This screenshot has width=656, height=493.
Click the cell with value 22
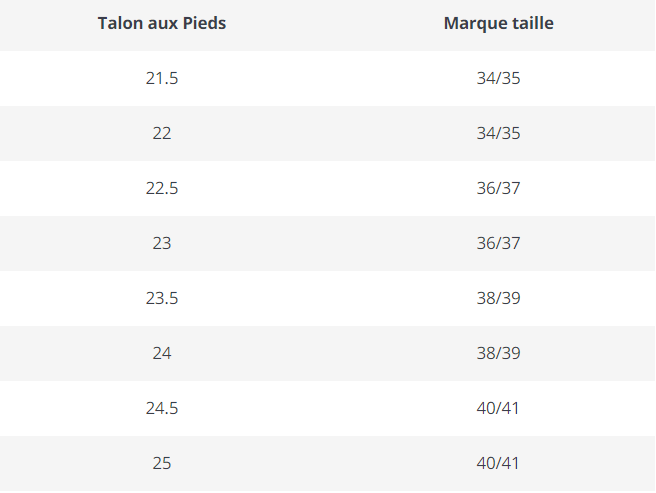click(x=162, y=133)
